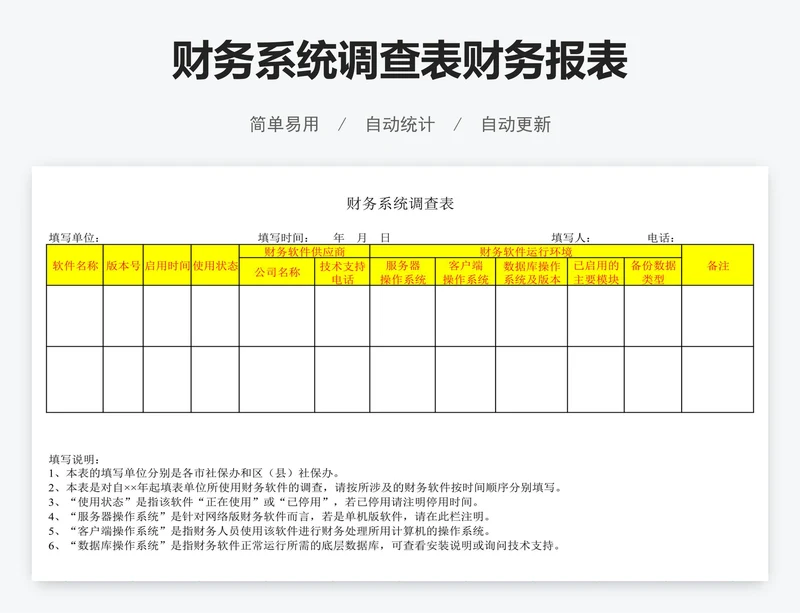Click instruction line 4 about 服务器操作系统
Image resolution: width=800 pixels, height=613 pixels.
click(x=270, y=517)
